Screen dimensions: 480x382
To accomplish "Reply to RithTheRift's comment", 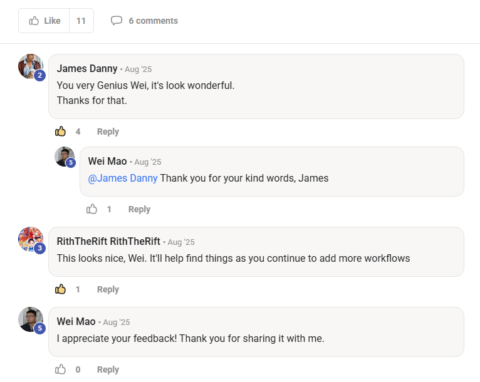I will (108, 289).
